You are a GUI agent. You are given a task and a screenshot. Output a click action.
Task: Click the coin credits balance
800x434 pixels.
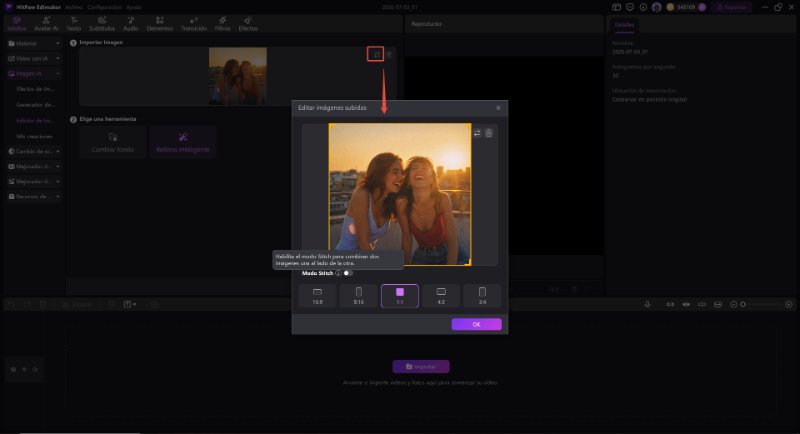[686, 7]
